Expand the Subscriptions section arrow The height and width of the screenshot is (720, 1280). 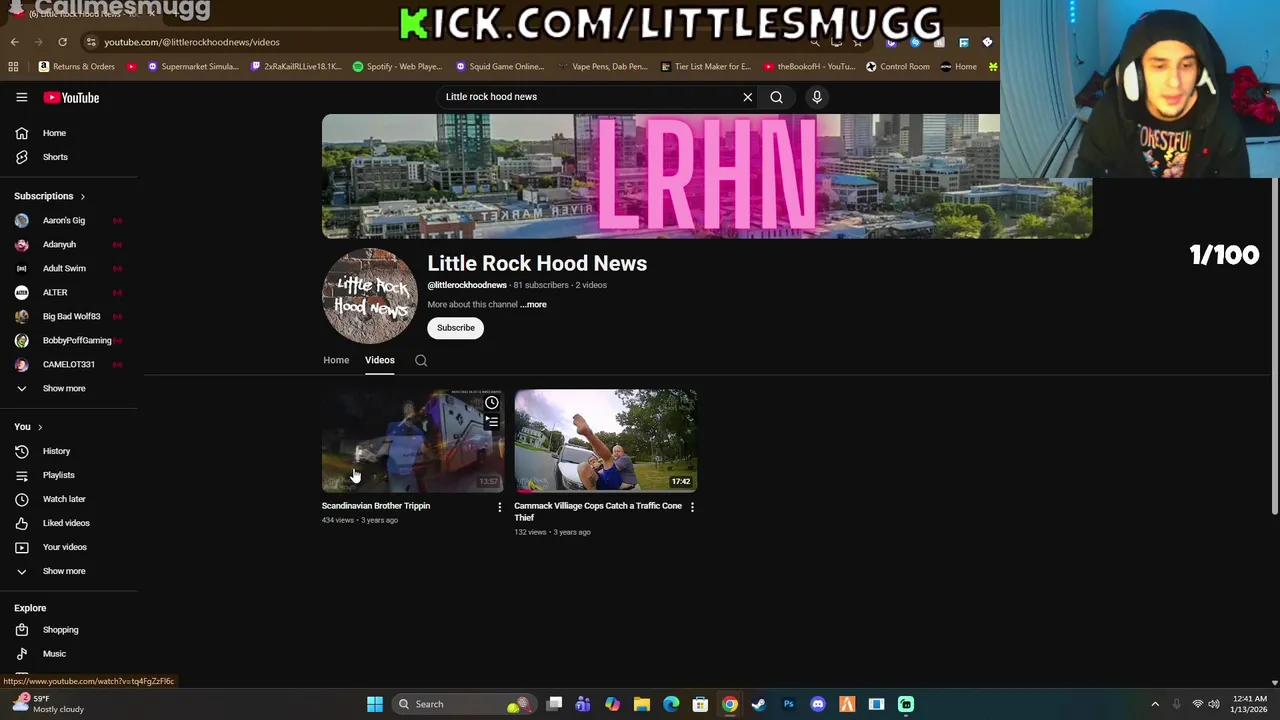tap(82, 196)
